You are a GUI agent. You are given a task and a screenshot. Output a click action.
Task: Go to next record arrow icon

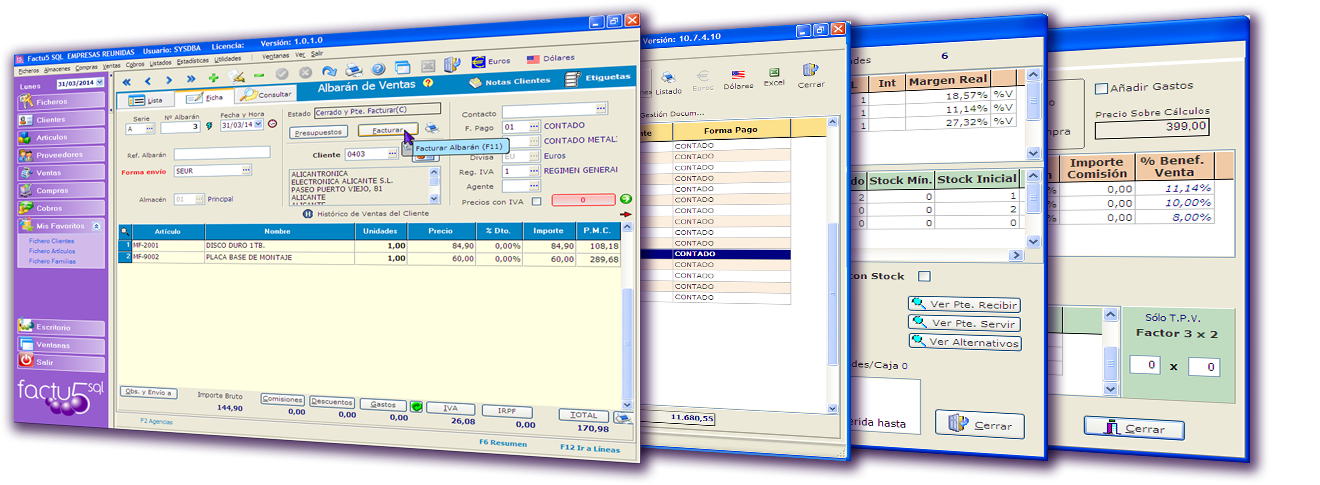pyautogui.click(x=170, y=79)
